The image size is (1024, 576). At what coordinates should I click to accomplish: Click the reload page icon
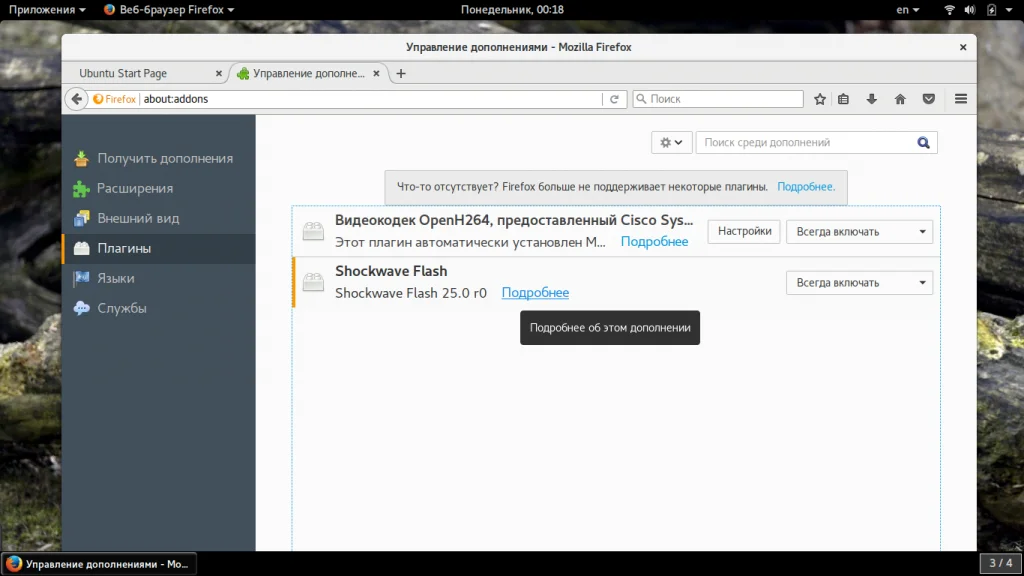point(614,99)
